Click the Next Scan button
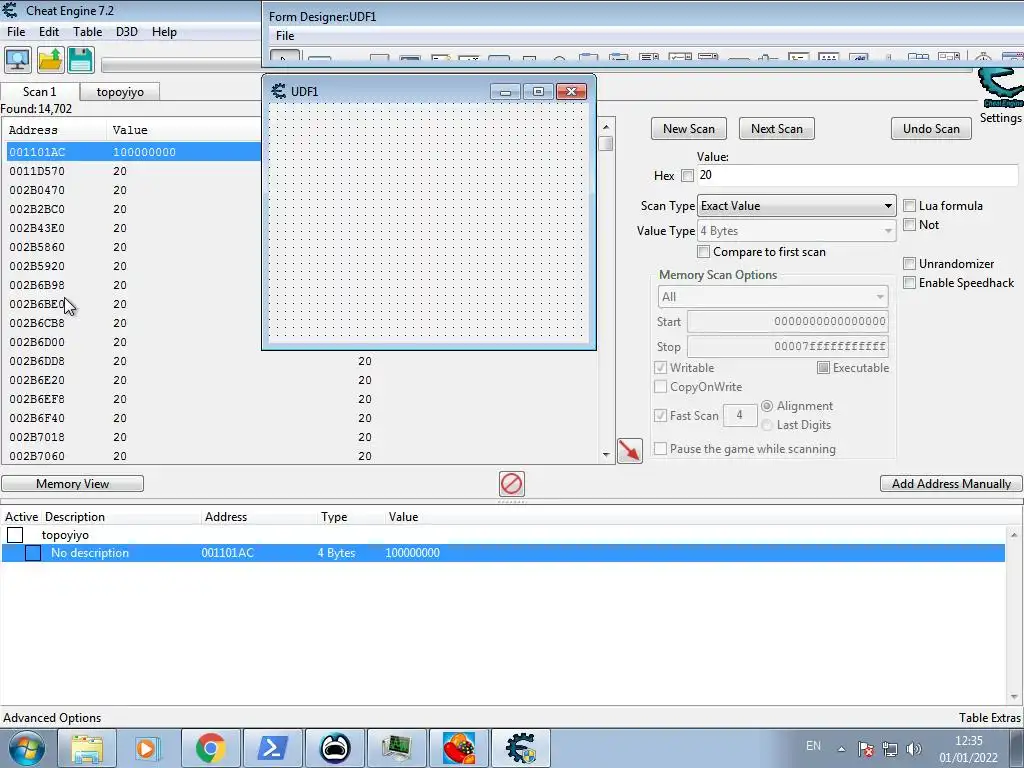This screenshot has width=1024, height=768. coord(776,129)
